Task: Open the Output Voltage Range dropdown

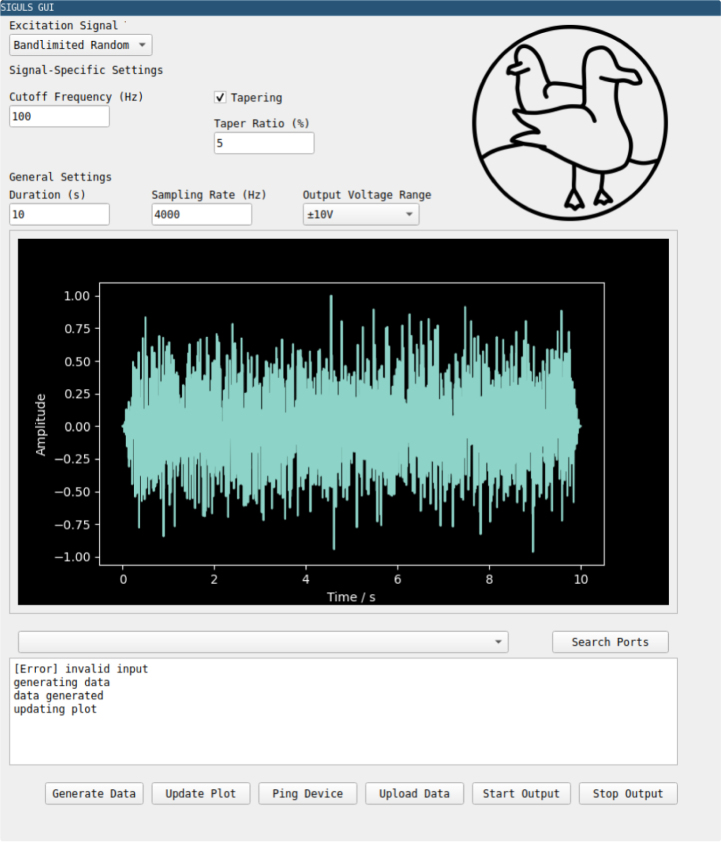Action: point(361,214)
